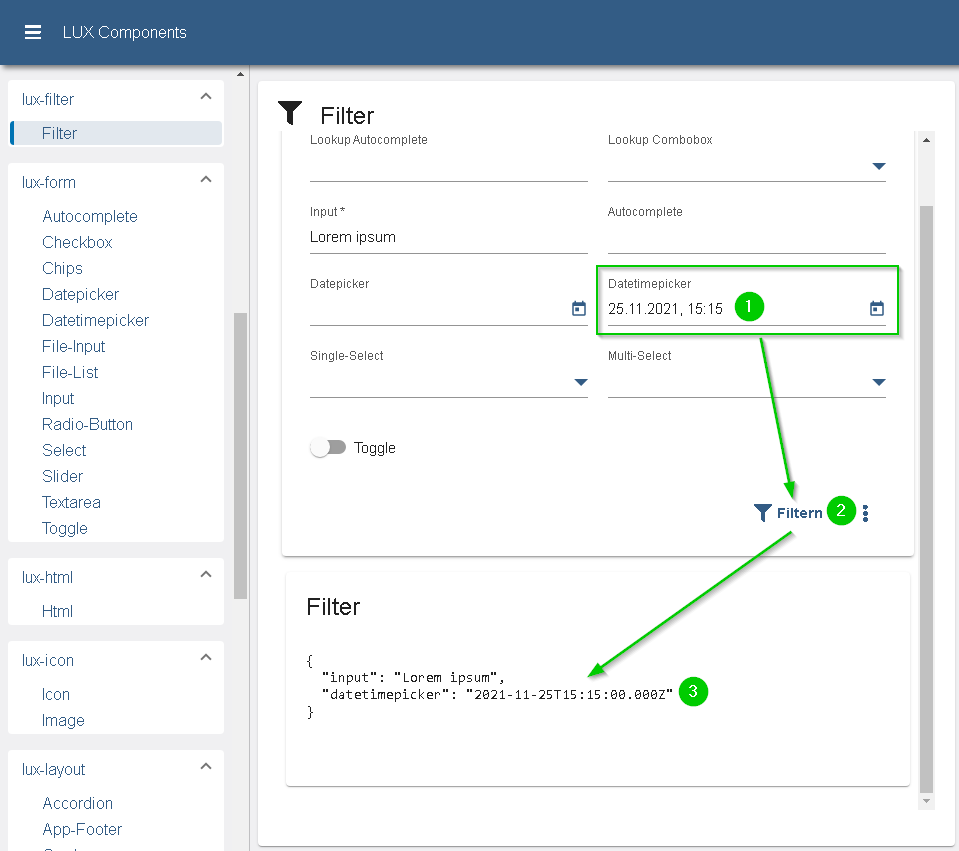Open the Datetimepicker calendar icon
The width and height of the screenshot is (959, 851).
pyautogui.click(x=876, y=308)
